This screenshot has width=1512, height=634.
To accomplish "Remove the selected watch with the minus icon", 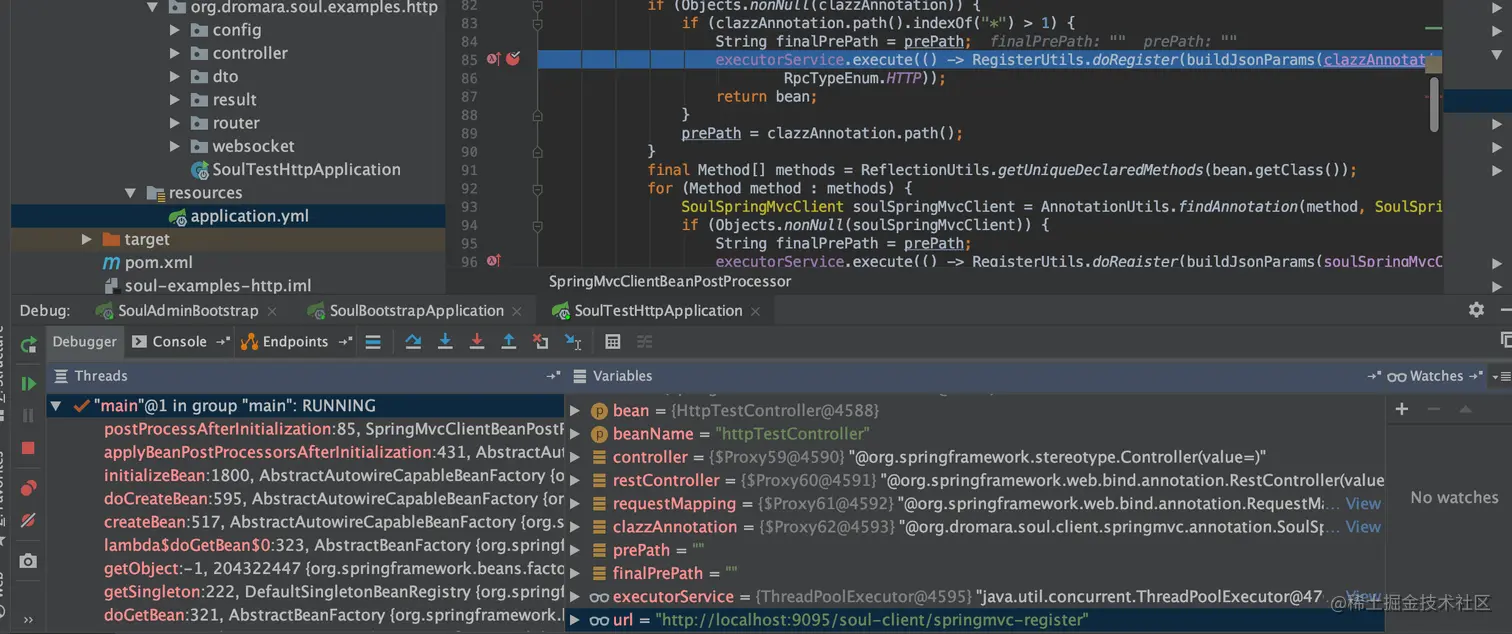I will point(1433,409).
